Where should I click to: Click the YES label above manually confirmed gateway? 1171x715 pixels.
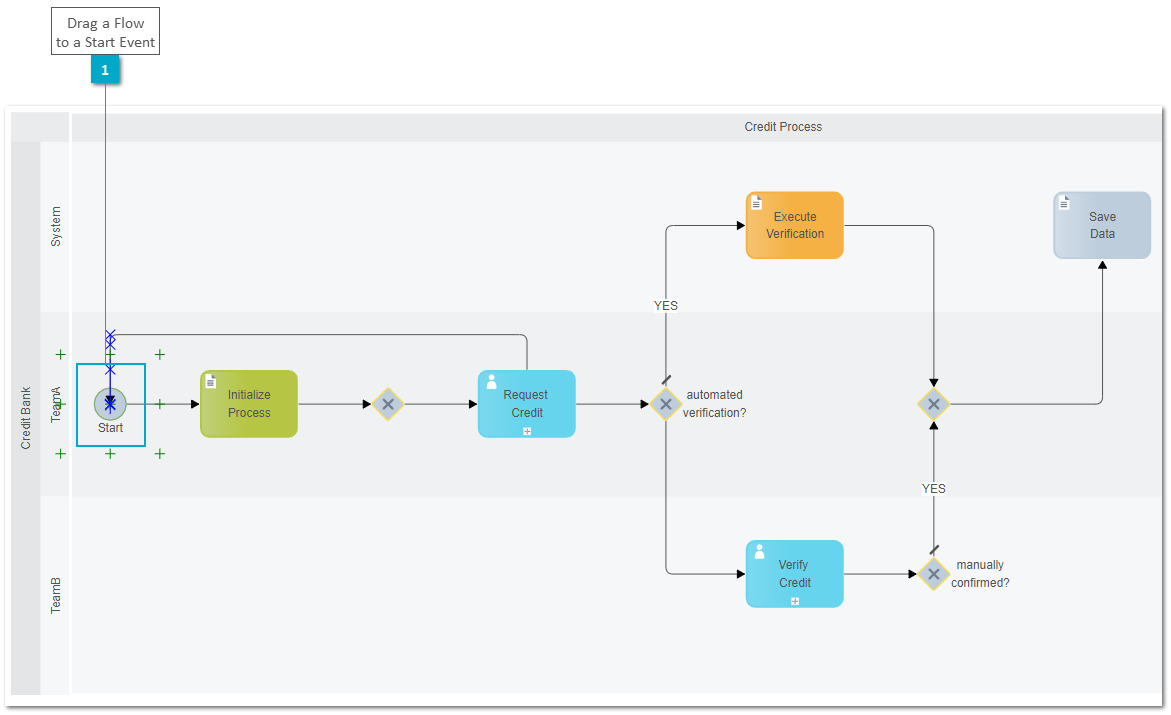point(934,489)
